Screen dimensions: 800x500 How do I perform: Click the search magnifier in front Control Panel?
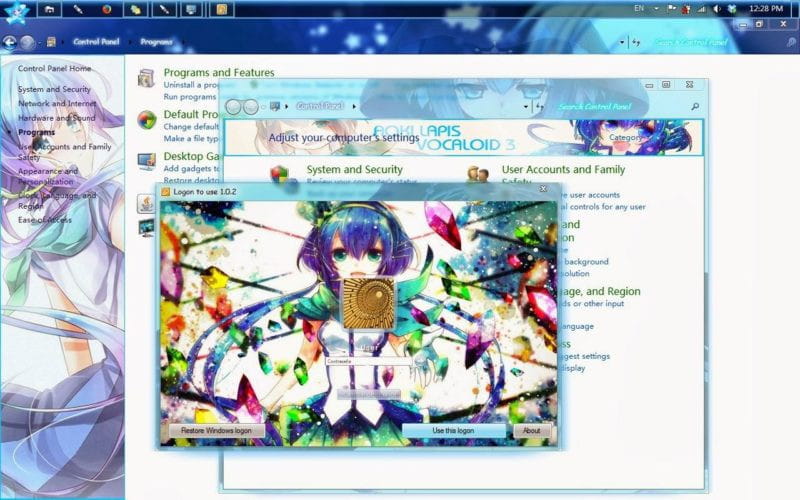click(x=695, y=106)
